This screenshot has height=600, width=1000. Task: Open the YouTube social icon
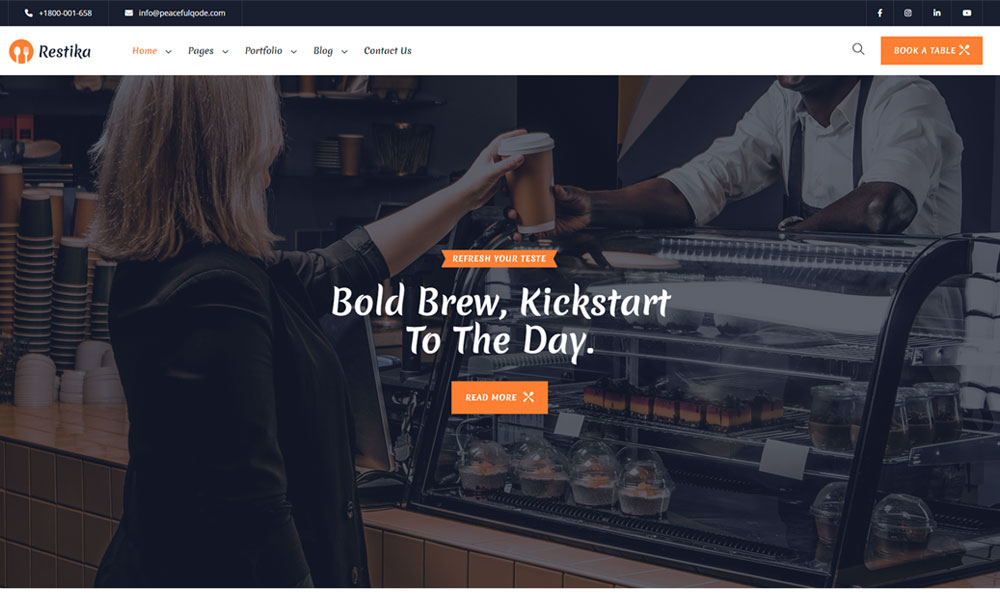[x=967, y=13]
